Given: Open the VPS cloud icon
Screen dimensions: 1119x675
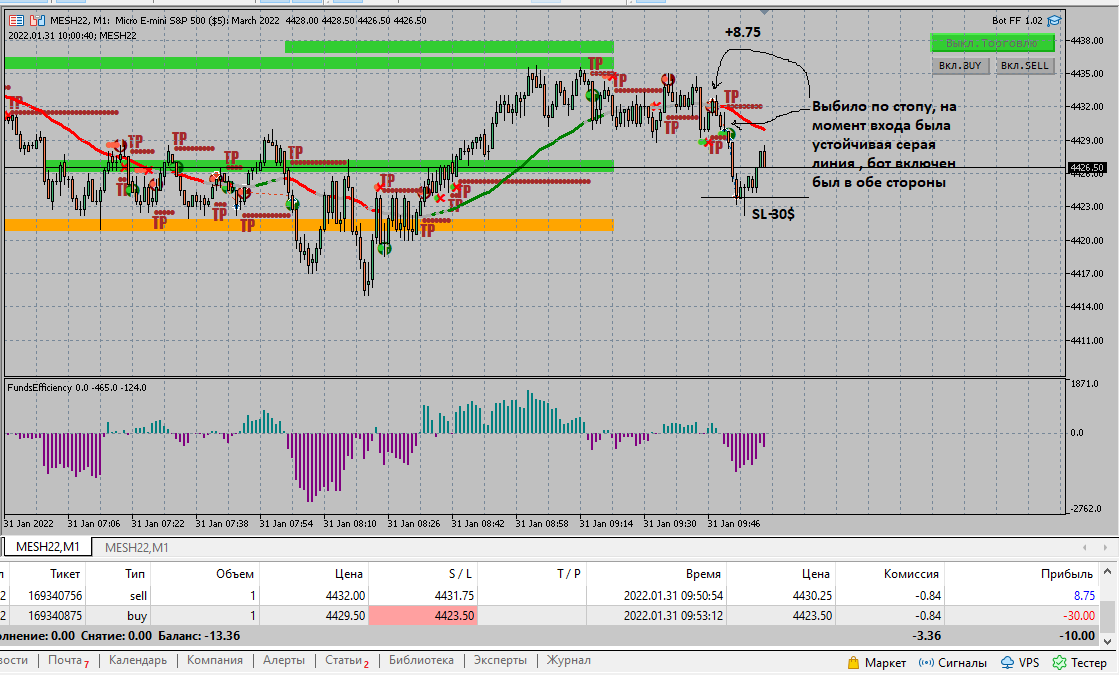Looking at the screenshot, I should (1007, 662).
